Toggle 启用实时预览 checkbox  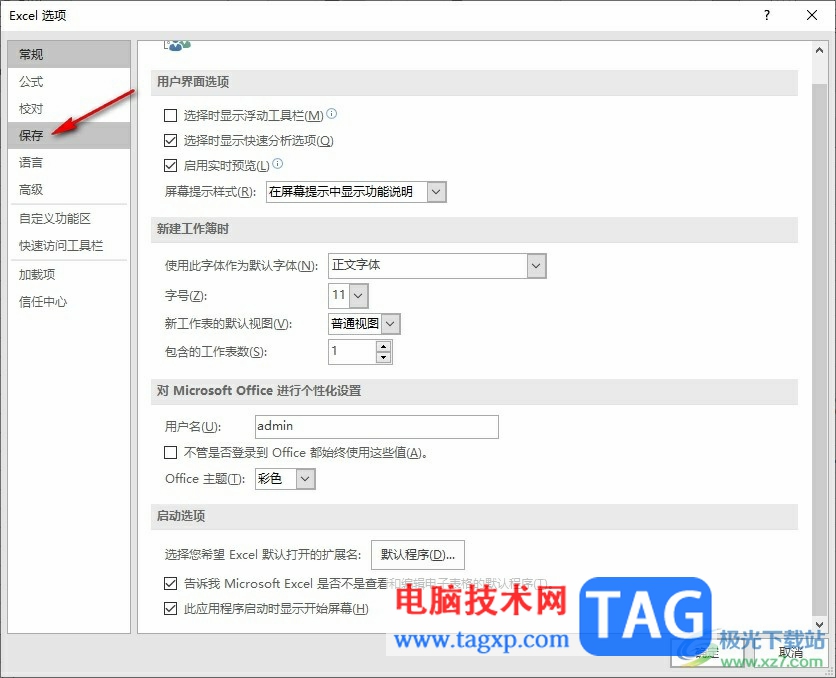(171, 165)
